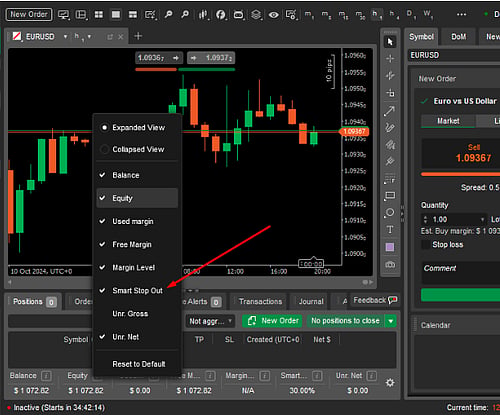Open the cBots robot menu
500x415 pixels.
tap(238, 14)
